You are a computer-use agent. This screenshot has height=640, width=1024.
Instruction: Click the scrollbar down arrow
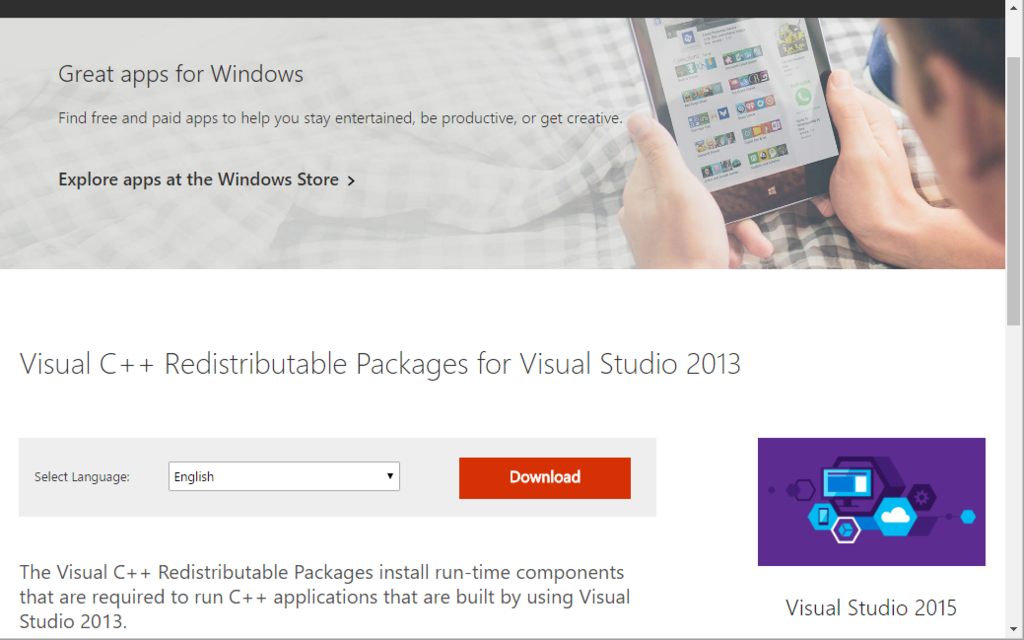click(1013, 630)
